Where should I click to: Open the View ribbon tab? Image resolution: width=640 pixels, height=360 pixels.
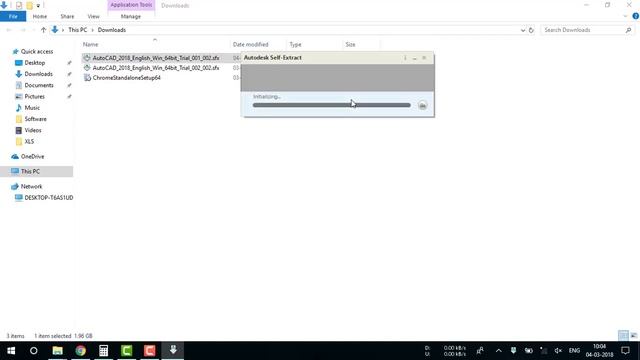(93, 16)
